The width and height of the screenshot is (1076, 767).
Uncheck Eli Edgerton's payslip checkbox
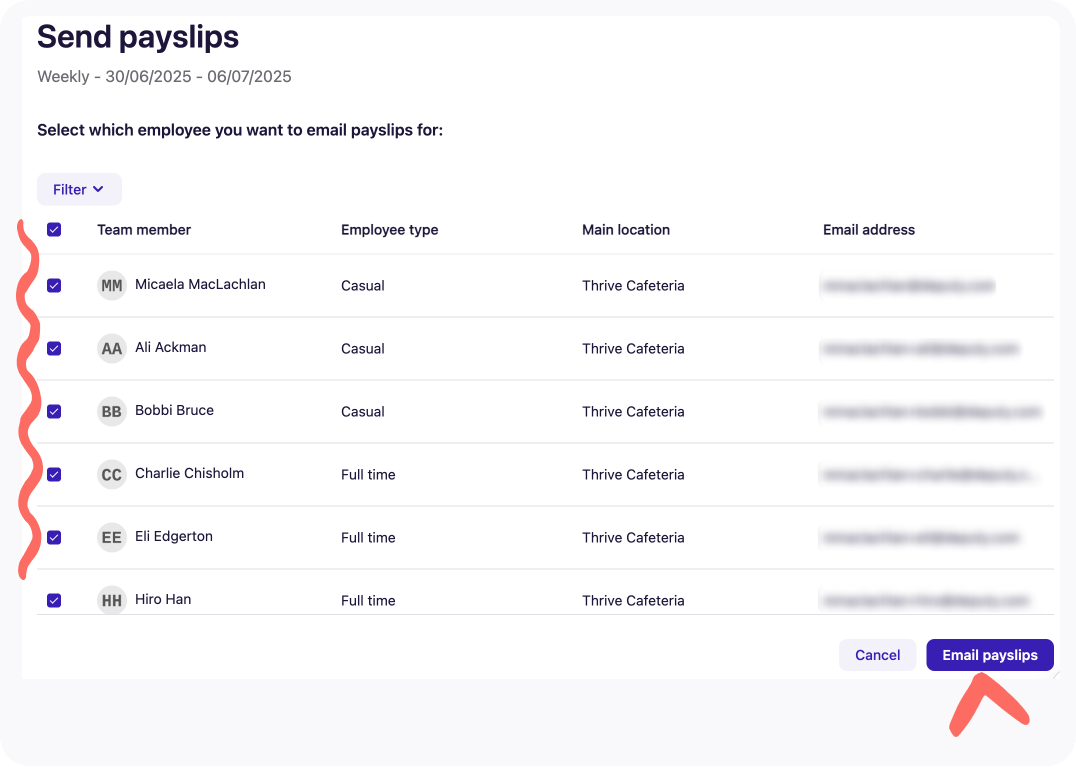pos(54,537)
